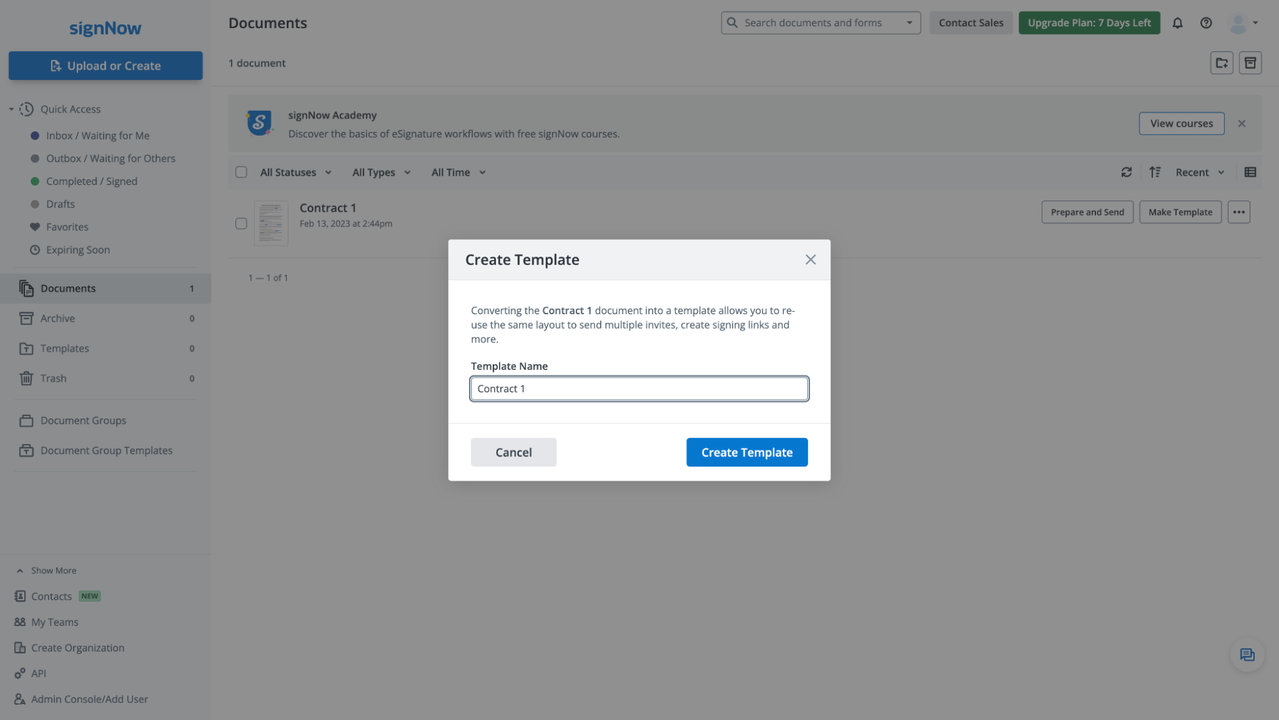Open the notifications bell icon
This screenshot has height=720, width=1279.
[1177, 22]
